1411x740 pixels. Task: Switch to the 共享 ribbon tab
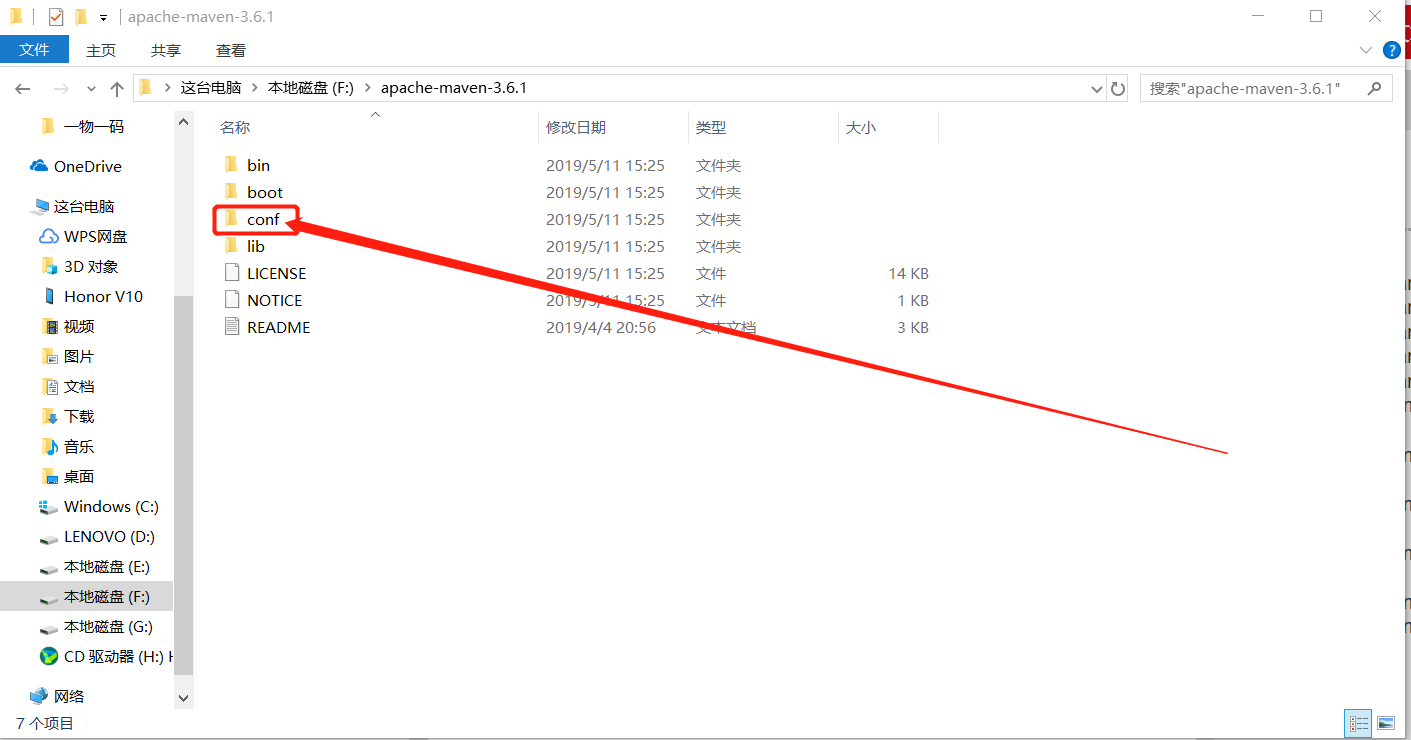pos(165,49)
